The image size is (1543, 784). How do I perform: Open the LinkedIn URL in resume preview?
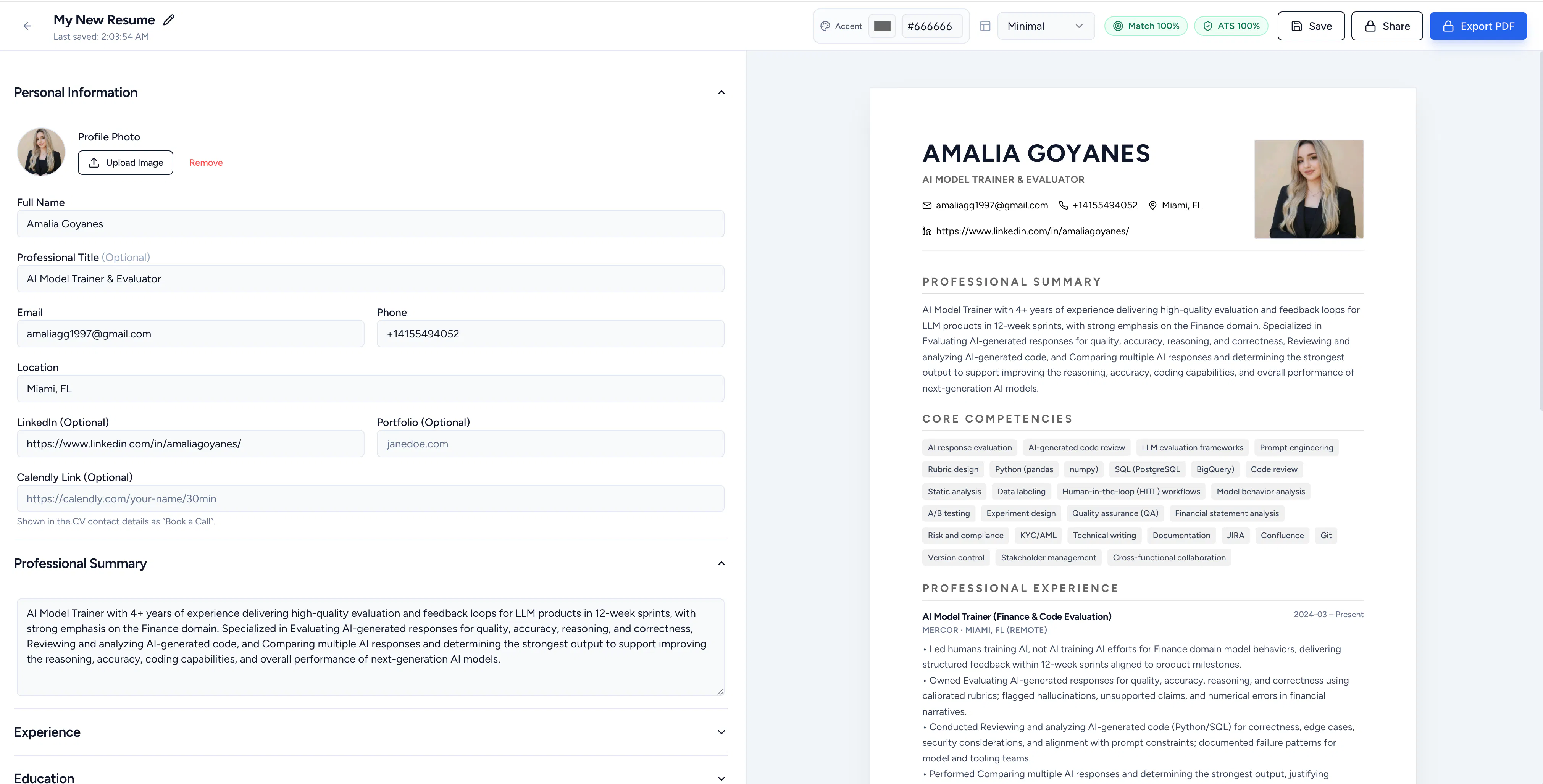point(1032,231)
